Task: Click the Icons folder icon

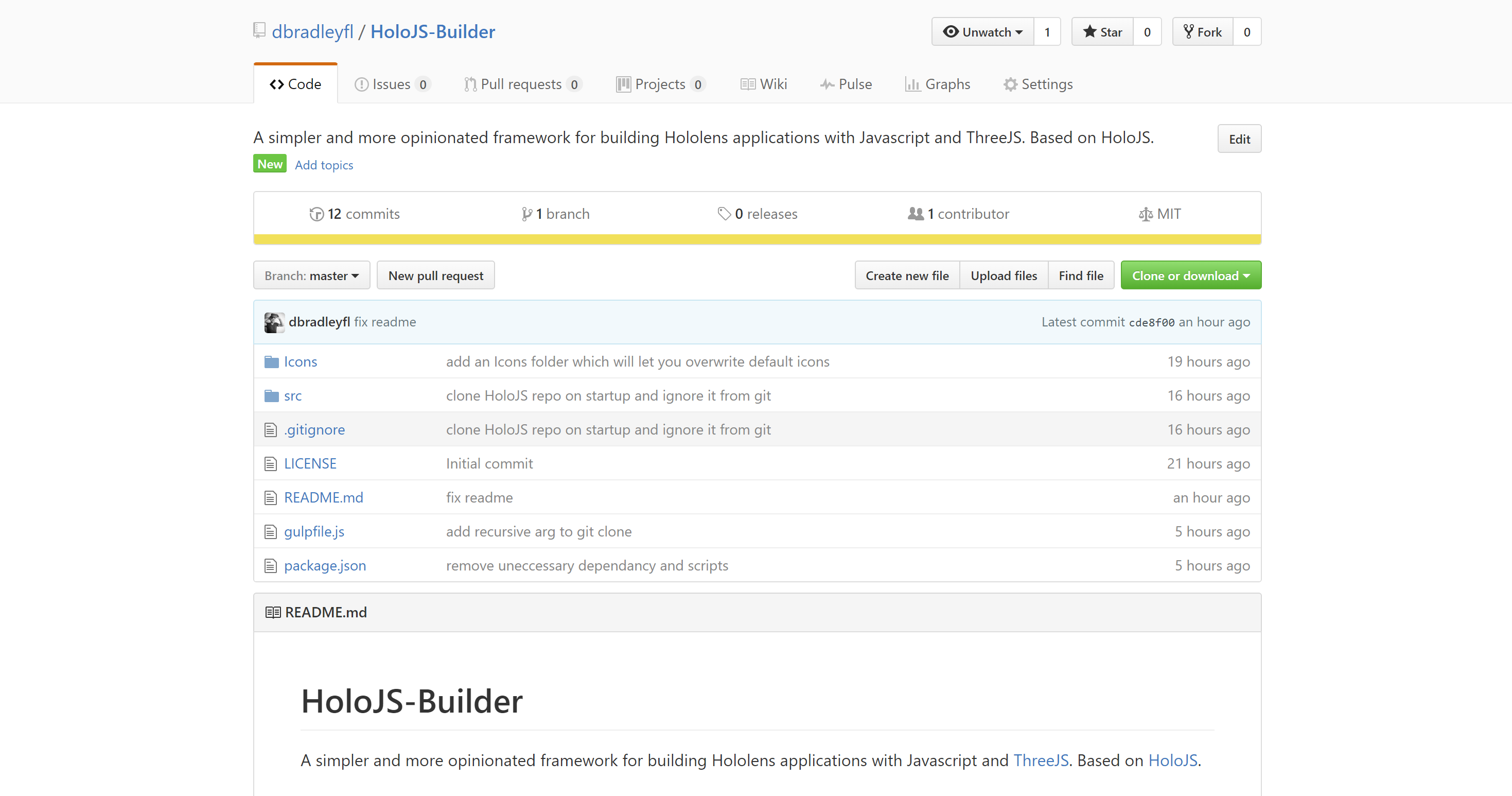Action: click(x=271, y=361)
